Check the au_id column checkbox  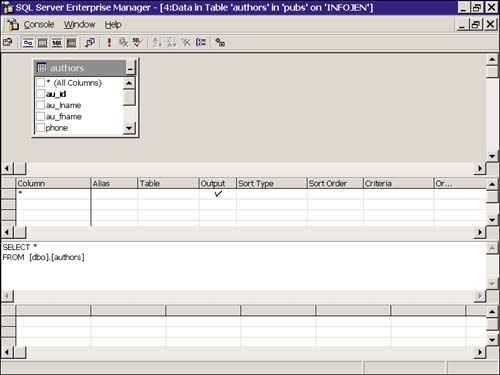[40, 94]
